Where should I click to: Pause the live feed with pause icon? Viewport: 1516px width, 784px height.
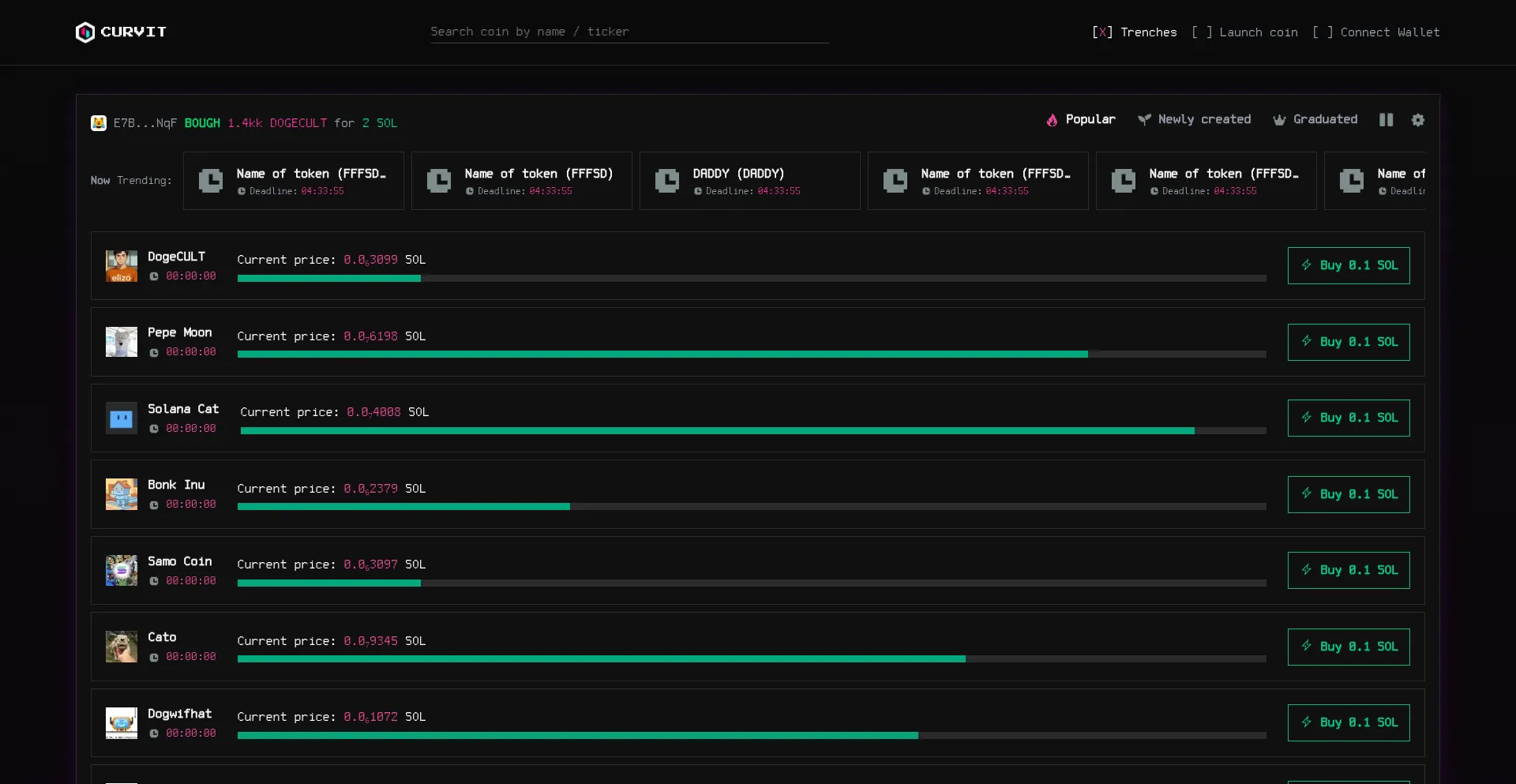(x=1386, y=120)
